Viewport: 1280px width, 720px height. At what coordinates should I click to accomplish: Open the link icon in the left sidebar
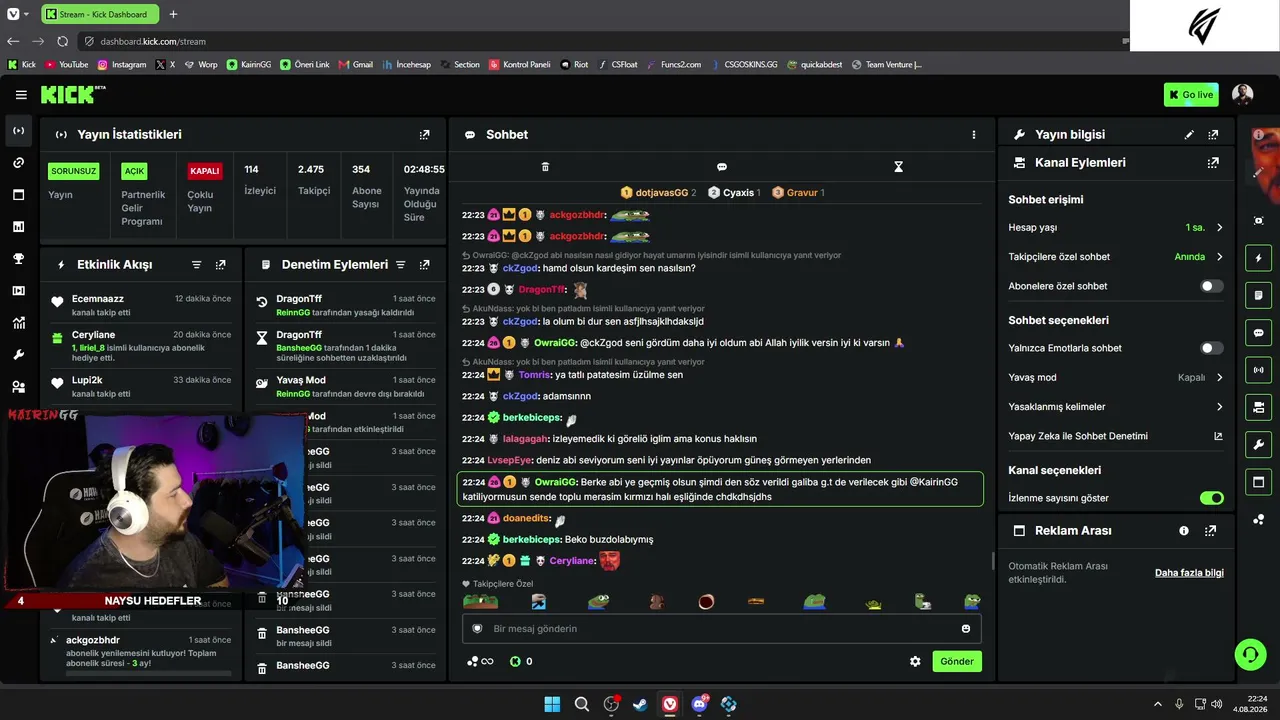(x=19, y=163)
